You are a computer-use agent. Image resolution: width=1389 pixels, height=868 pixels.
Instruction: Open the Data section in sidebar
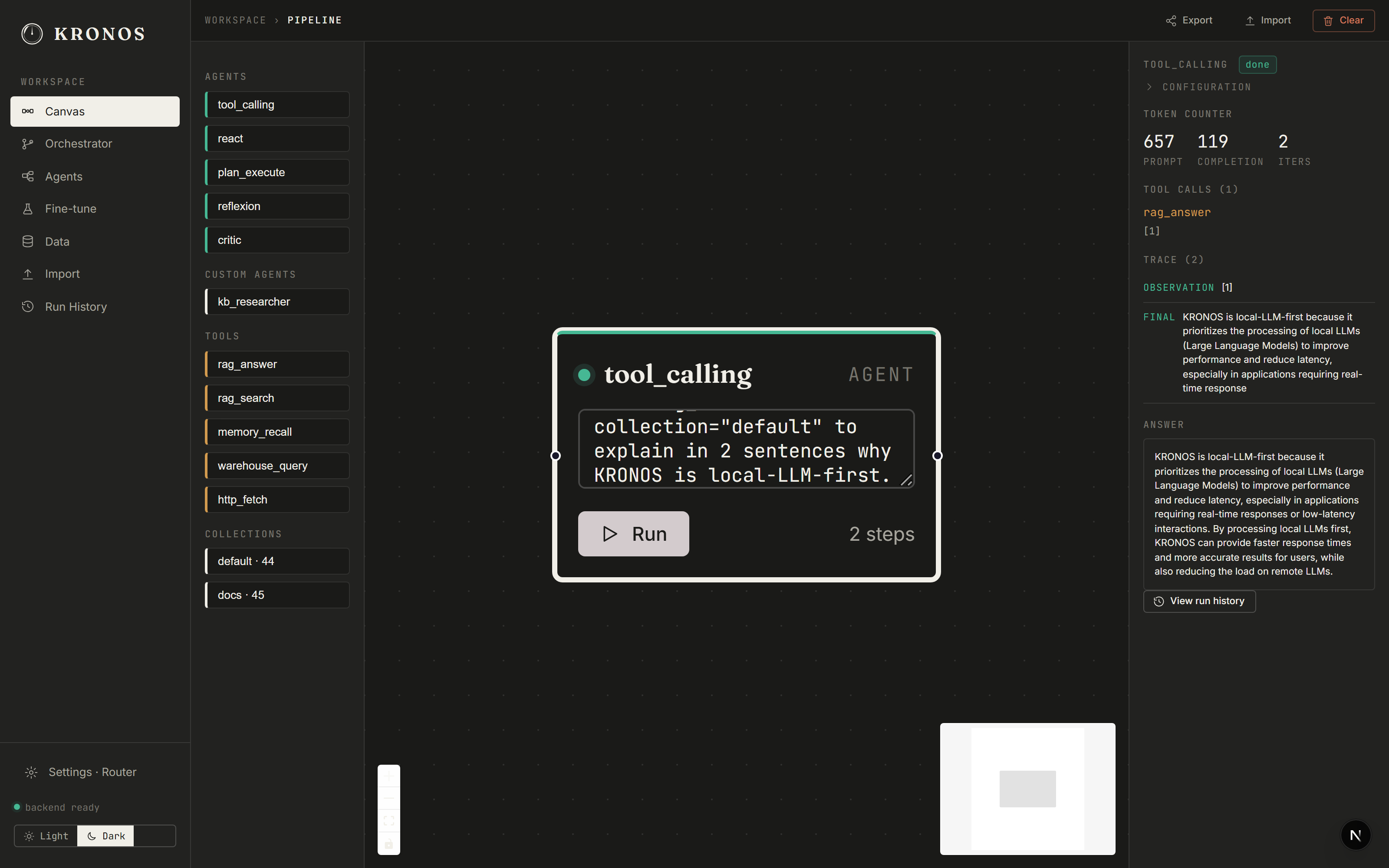click(95, 241)
